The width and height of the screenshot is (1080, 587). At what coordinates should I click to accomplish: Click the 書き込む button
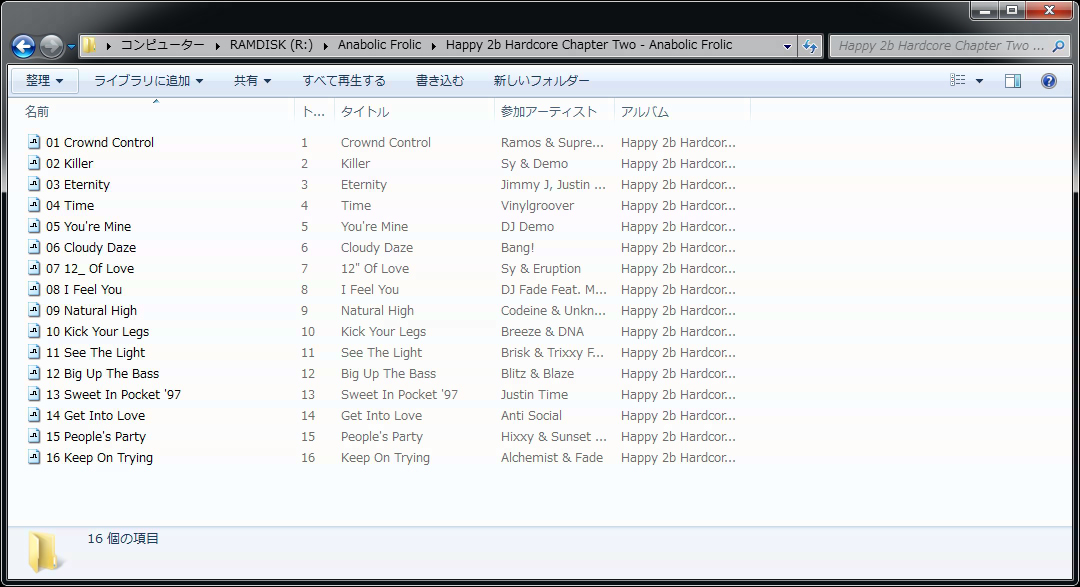point(439,81)
